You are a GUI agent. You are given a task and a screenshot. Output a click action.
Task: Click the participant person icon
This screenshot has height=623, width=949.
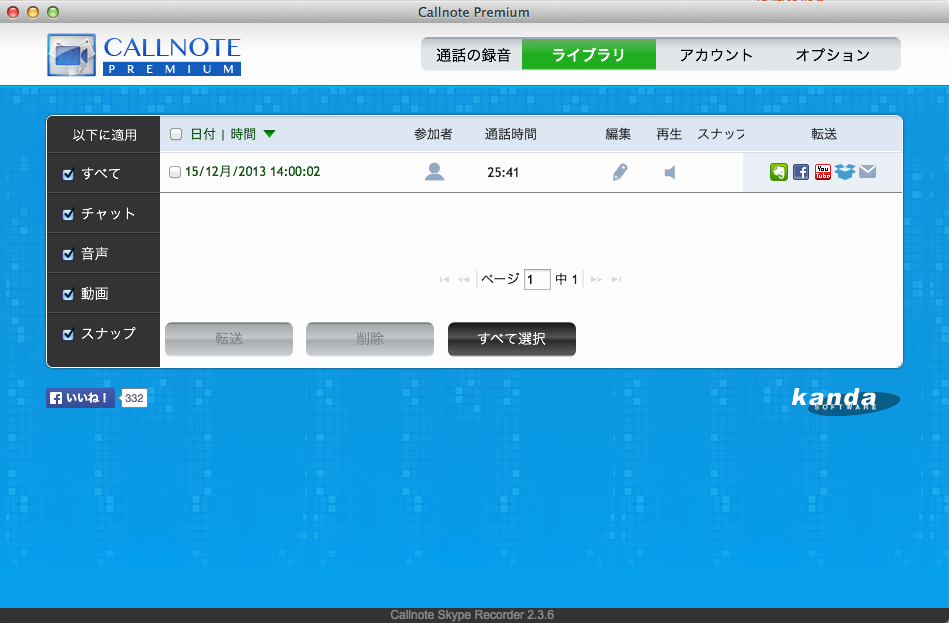(434, 172)
